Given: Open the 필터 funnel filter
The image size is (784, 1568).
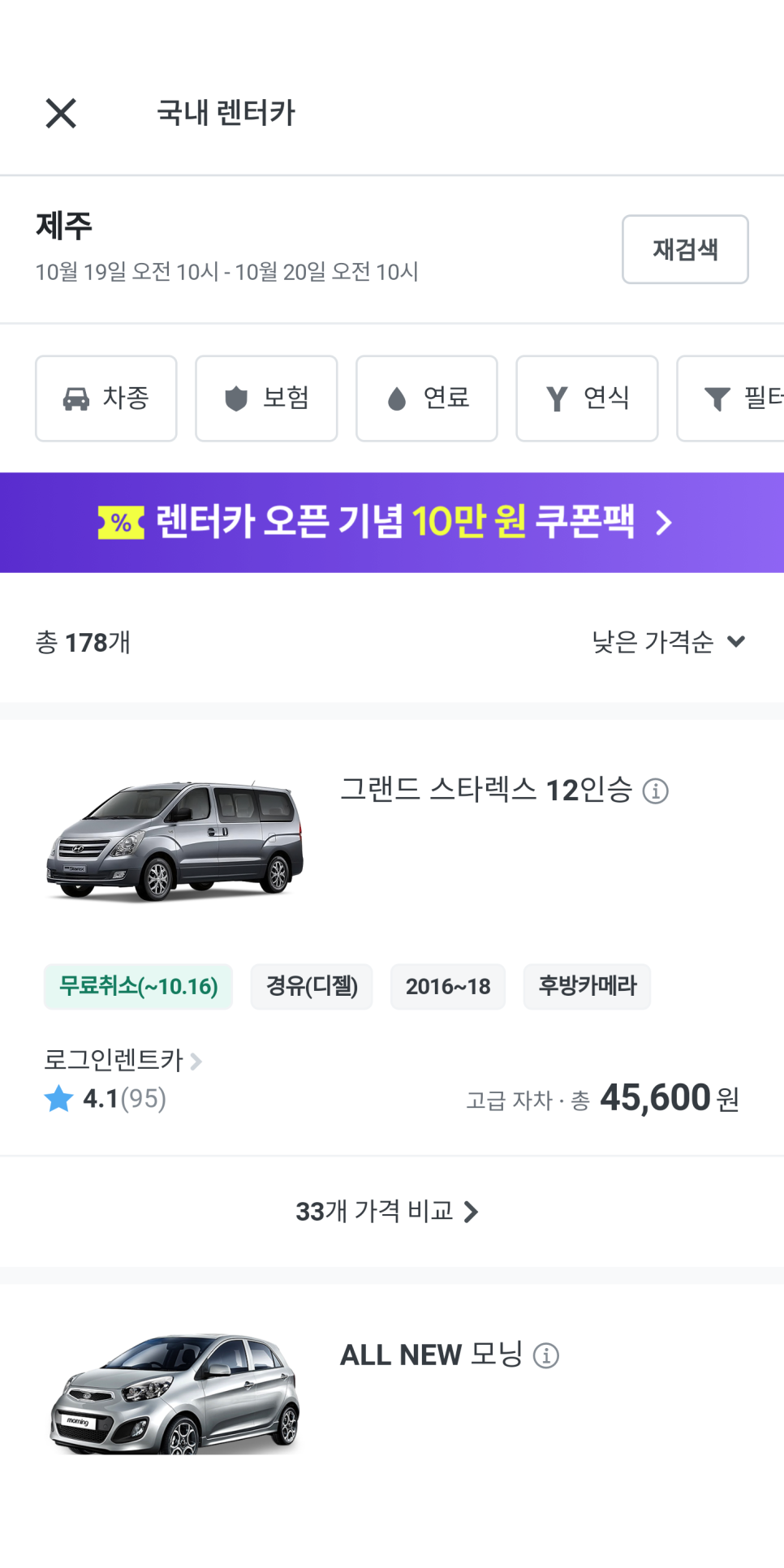Looking at the screenshot, I should (730, 398).
